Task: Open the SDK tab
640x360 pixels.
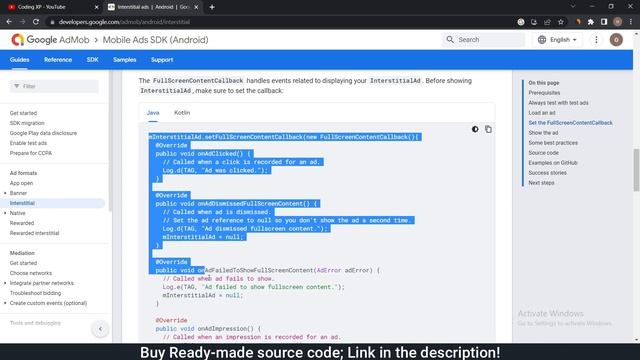Action: (92, 60)
